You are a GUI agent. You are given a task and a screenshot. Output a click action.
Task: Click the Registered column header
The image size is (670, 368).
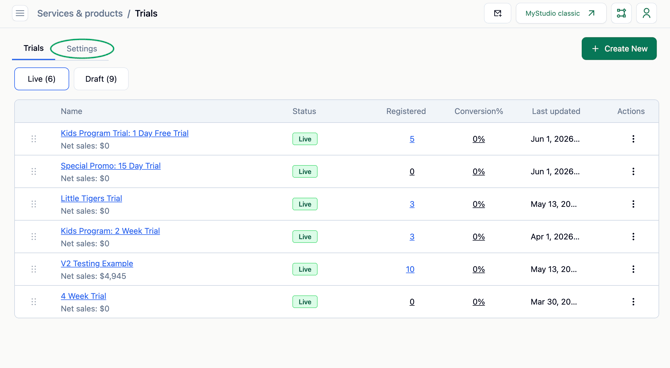coord(406,111)
